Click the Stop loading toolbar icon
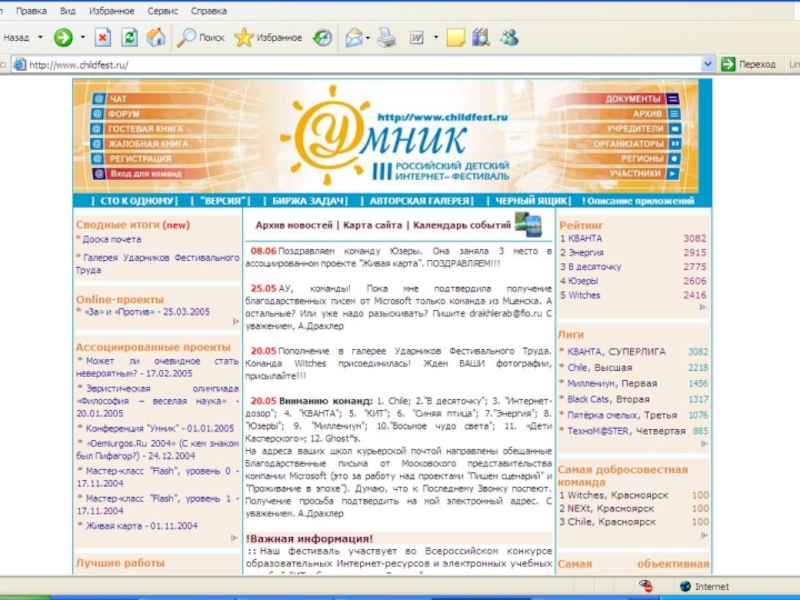Image resolution: width=800 pixels, height=600 pixels. [x=102, y=38]
